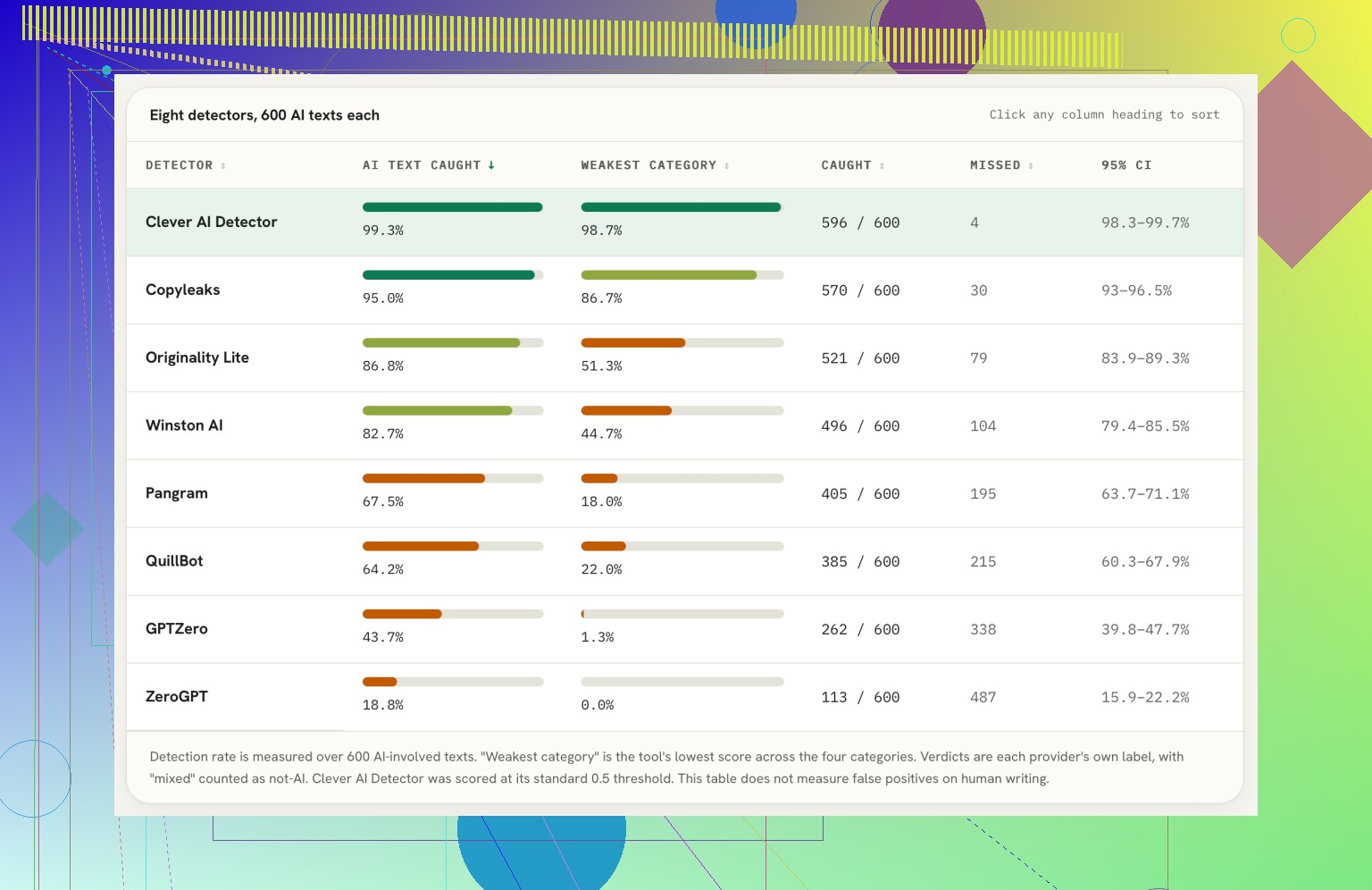Sort by AI TEXT CAUGHT column heading
The image size is (1372, 890).
tap(429, 165)
